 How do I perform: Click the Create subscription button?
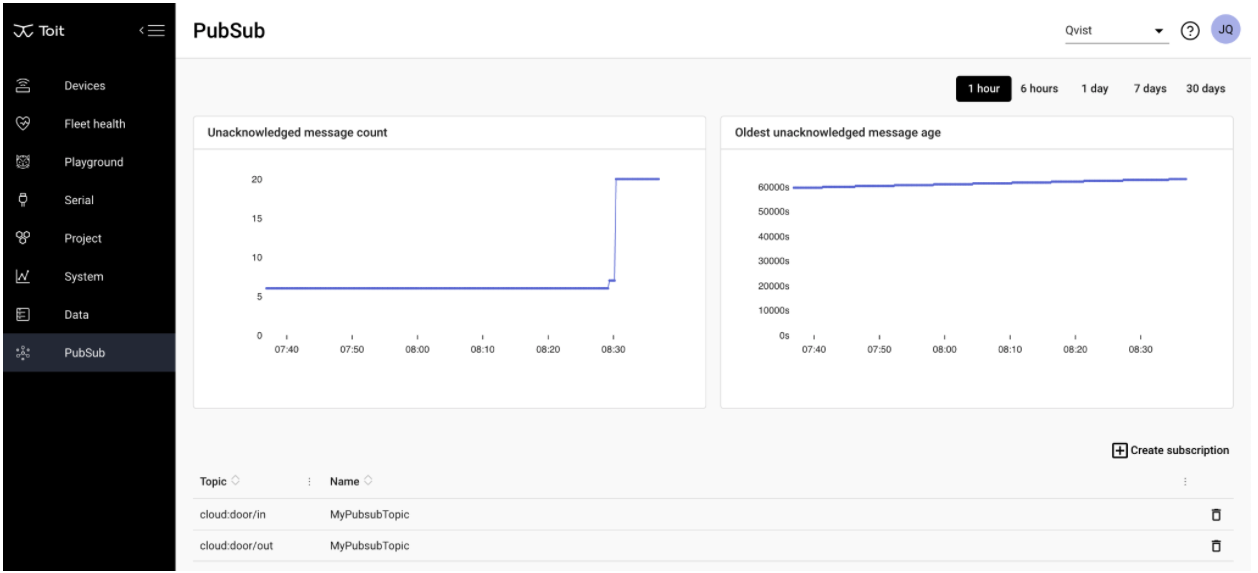coord(1170,450)
